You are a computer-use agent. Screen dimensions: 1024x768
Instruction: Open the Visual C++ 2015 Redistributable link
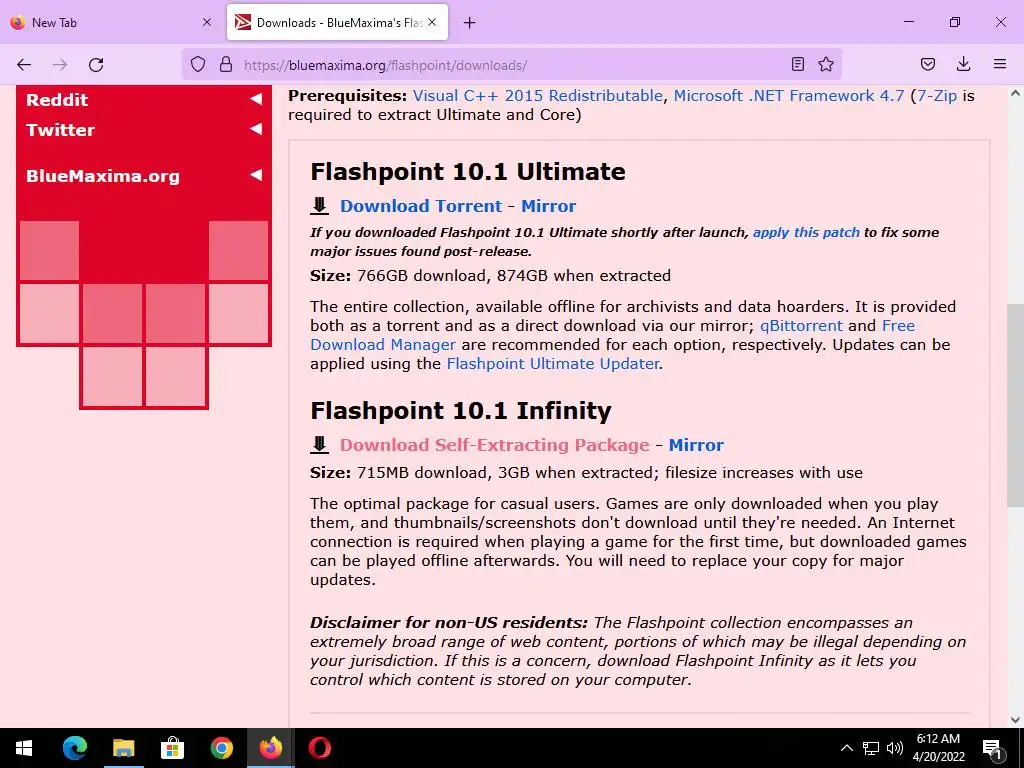click(x=537, y=96)
